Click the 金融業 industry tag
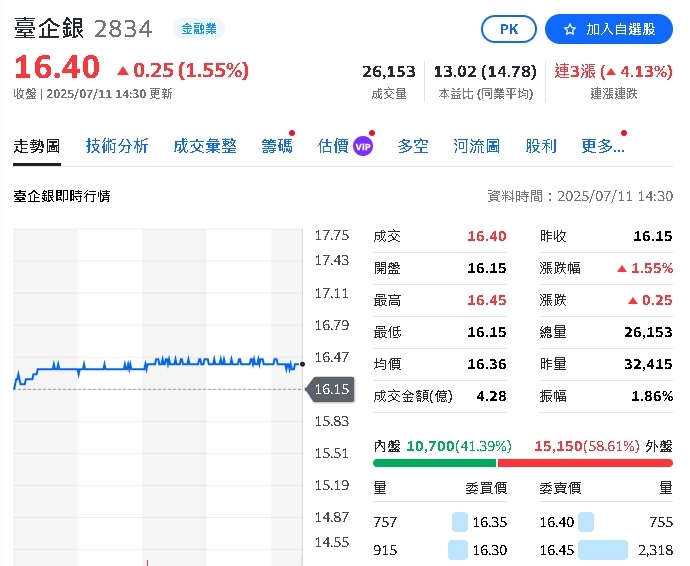The width and height of the screenshot is (690, 566). point(198,30)
